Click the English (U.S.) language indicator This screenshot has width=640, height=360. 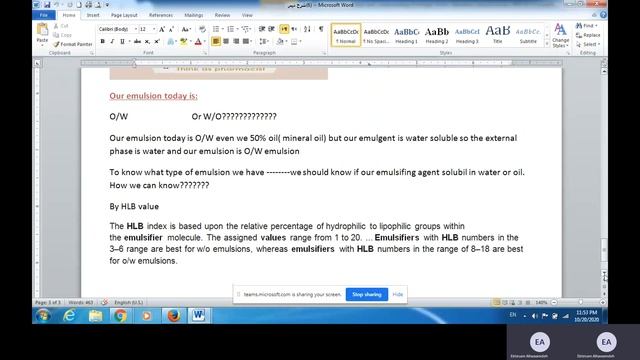(129, 302)
